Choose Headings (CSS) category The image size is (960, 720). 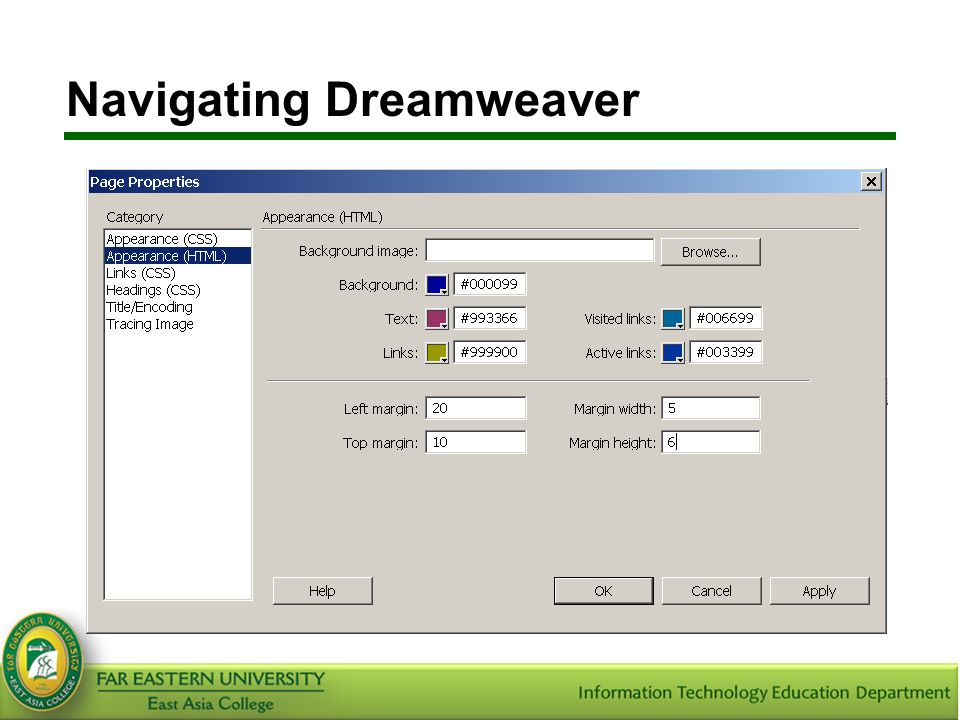[178, 290]
